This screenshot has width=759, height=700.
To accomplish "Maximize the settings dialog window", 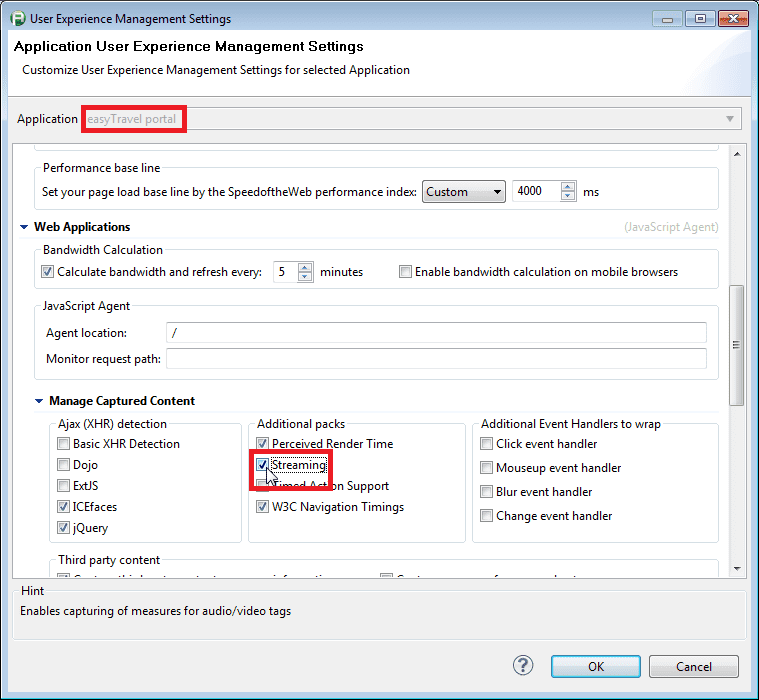I will click(x=700, y=19).
